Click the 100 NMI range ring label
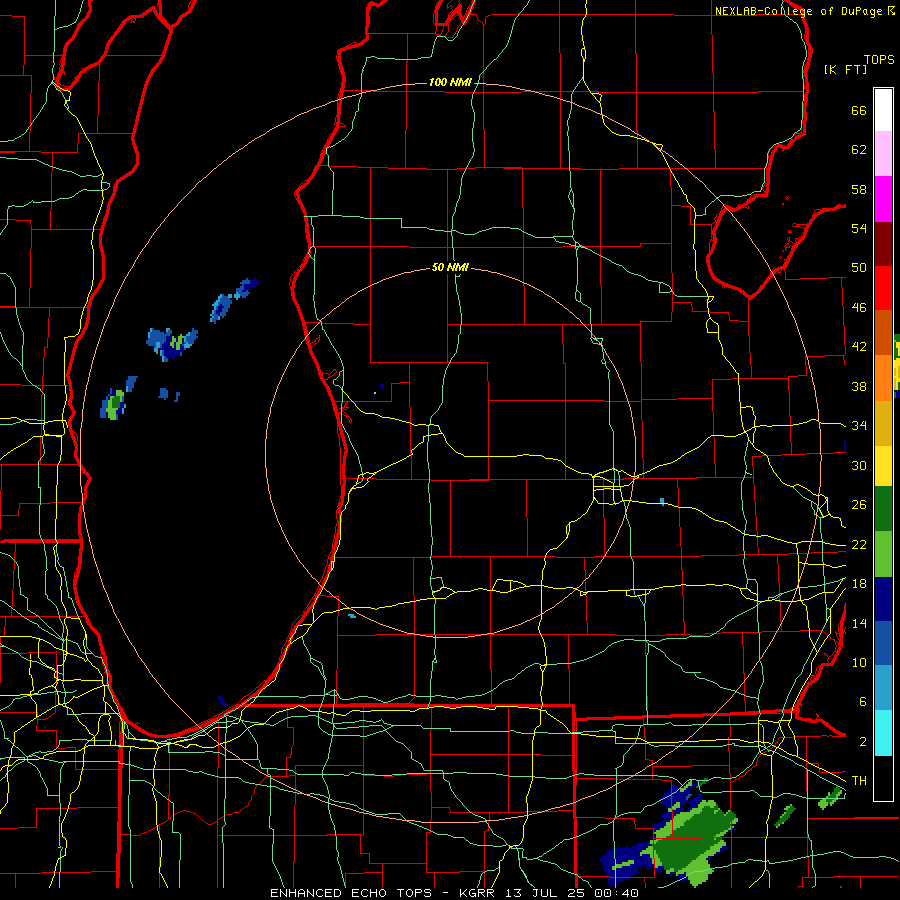This screenshot has width=900, height=900. pyautogui.click(x=450, y=83)
